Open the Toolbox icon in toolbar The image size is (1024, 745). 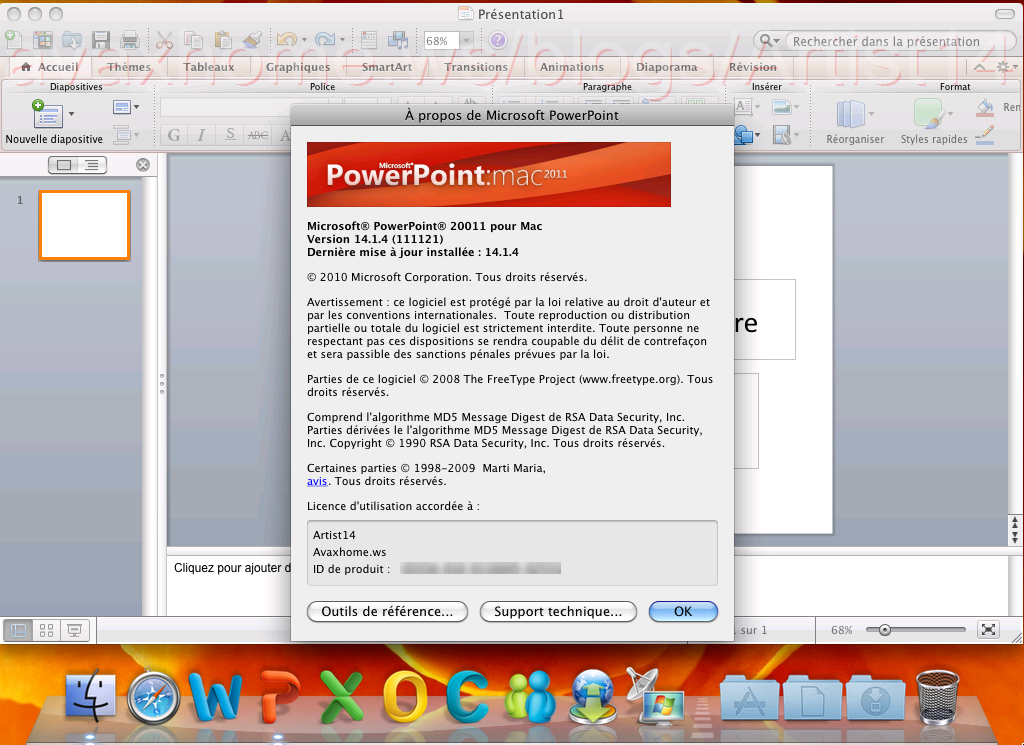[369, 40]
